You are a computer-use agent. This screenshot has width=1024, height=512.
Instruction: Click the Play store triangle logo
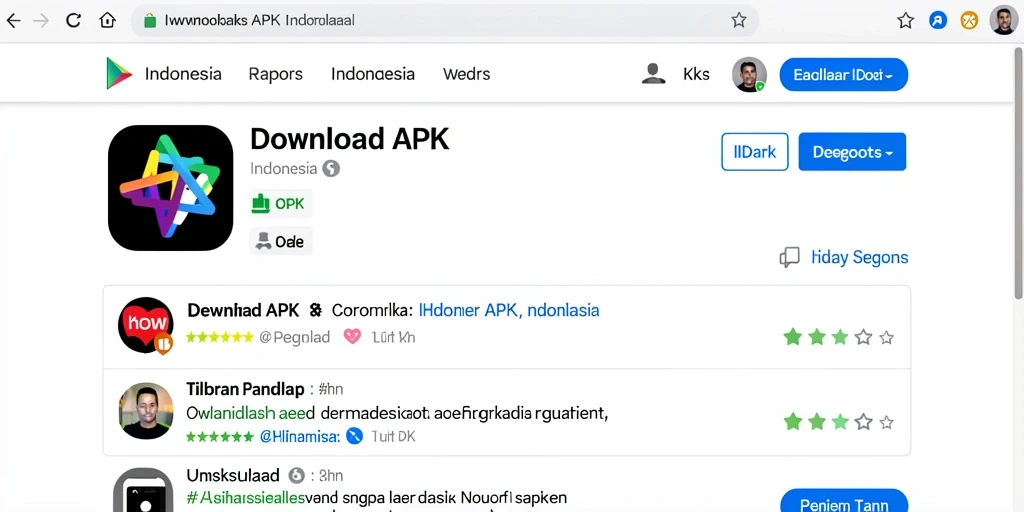click(119, 73)
